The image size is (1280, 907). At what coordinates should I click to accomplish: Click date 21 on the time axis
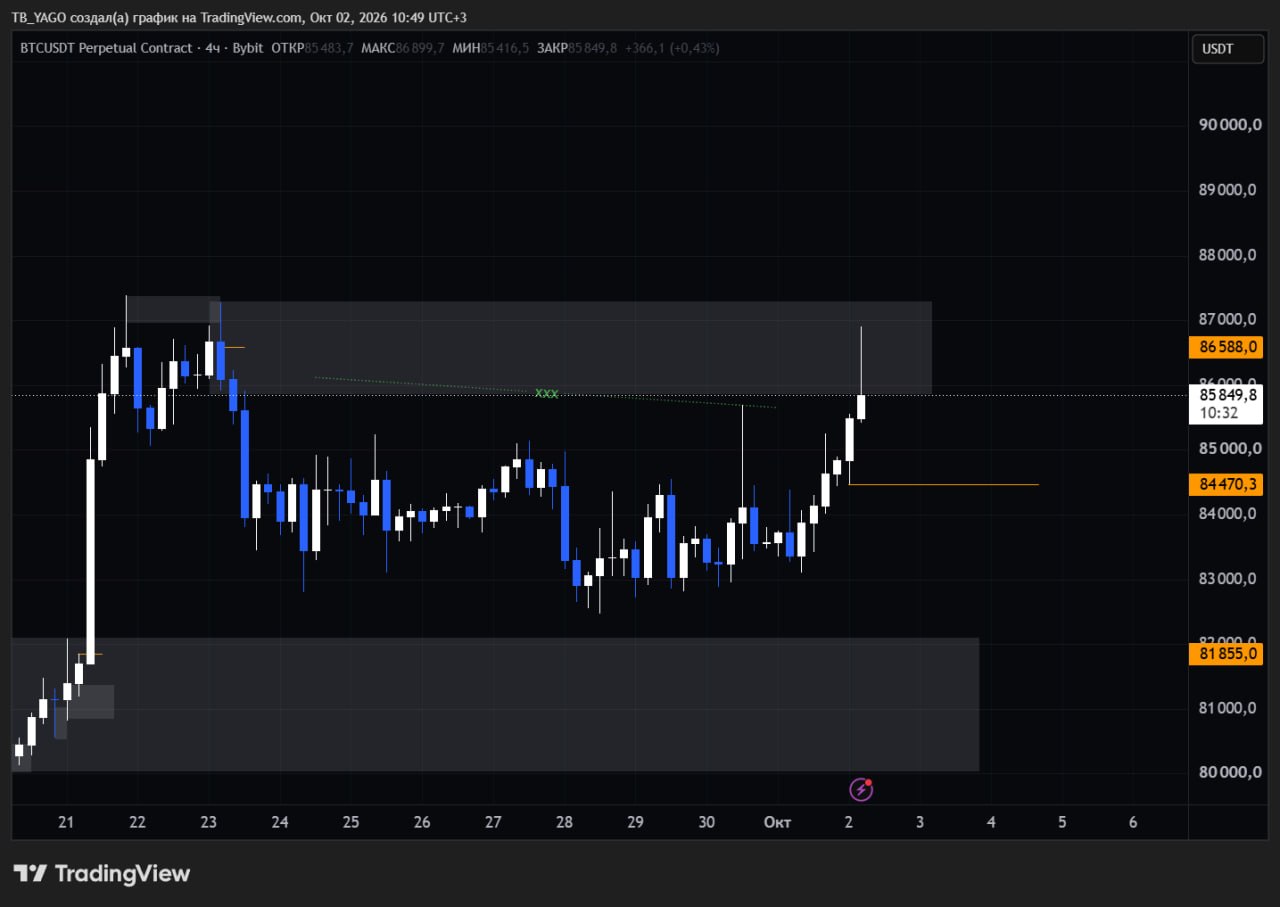66,822
